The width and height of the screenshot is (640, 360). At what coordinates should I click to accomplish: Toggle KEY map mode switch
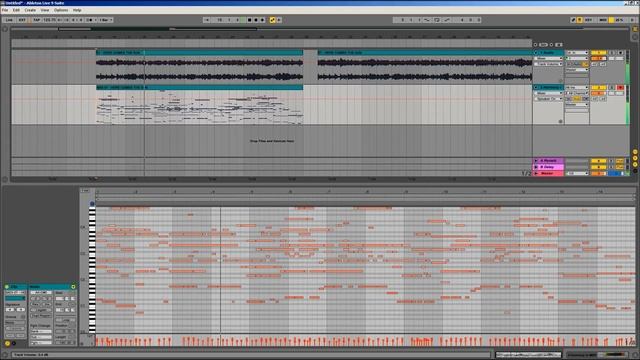(588, 20)
